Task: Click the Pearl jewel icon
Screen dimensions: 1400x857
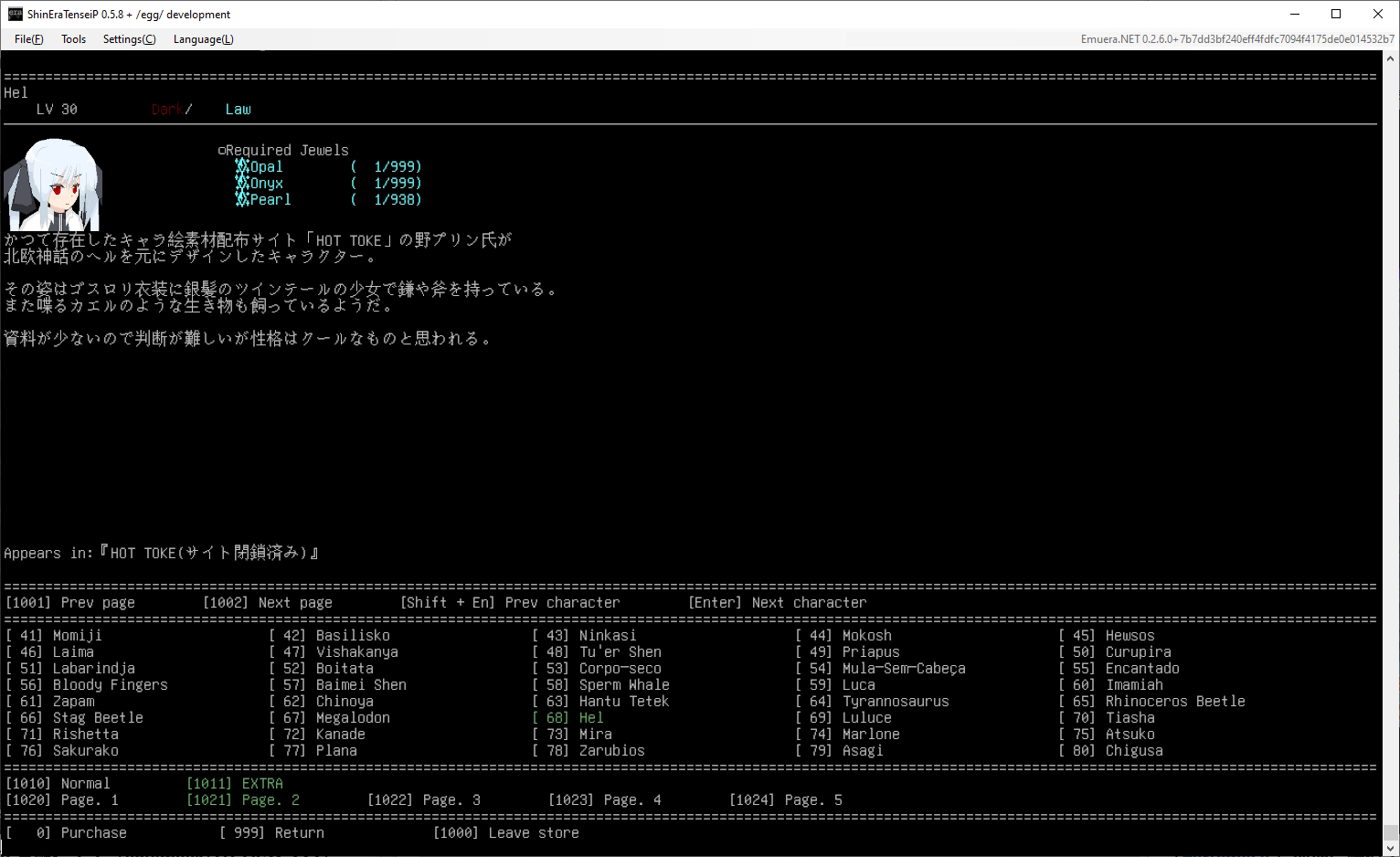Action: click(x=242, y=199)
